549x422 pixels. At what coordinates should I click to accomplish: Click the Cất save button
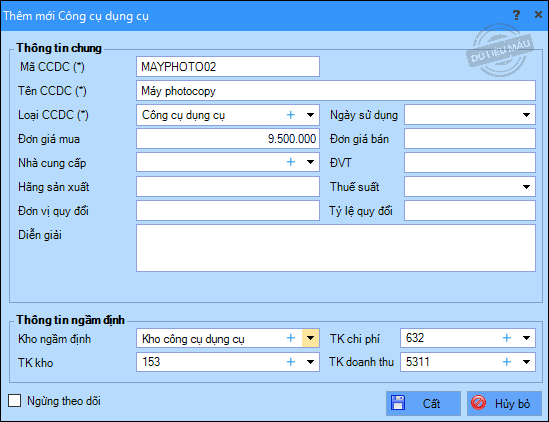tap(423, 403)
